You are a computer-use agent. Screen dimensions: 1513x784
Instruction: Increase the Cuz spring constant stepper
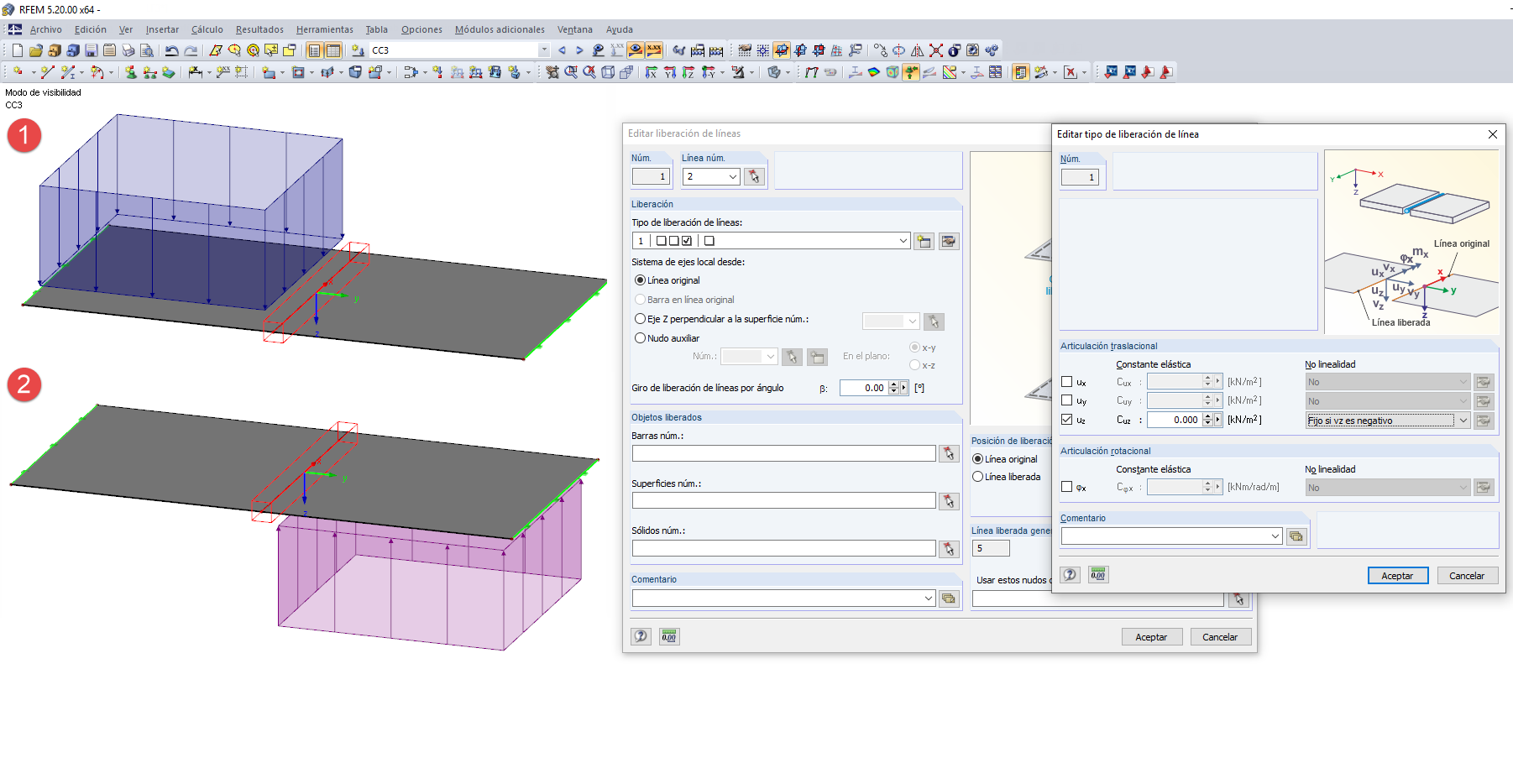pos(1207,416)
